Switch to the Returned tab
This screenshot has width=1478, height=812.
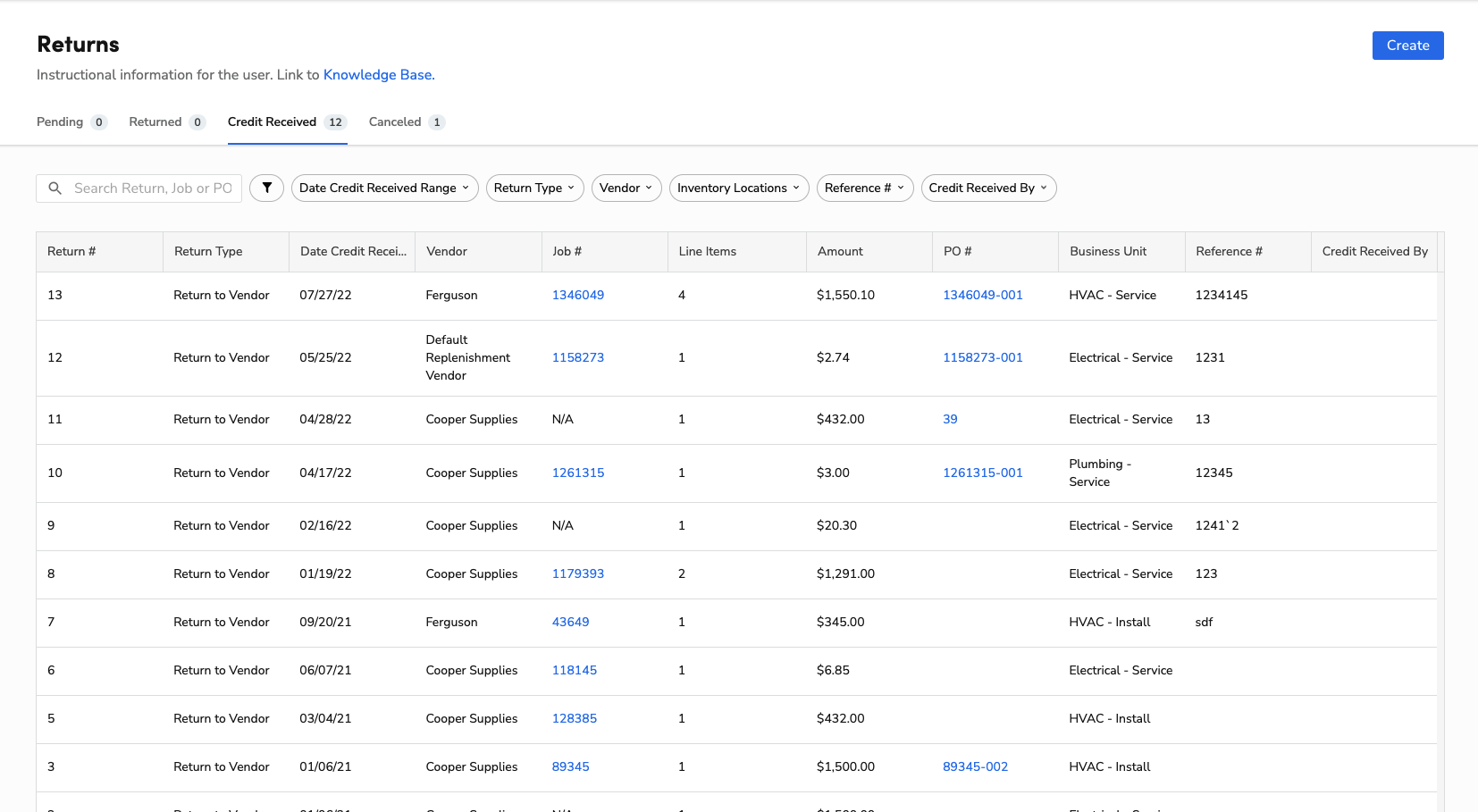pyautogui.click(x=156, y=121)
